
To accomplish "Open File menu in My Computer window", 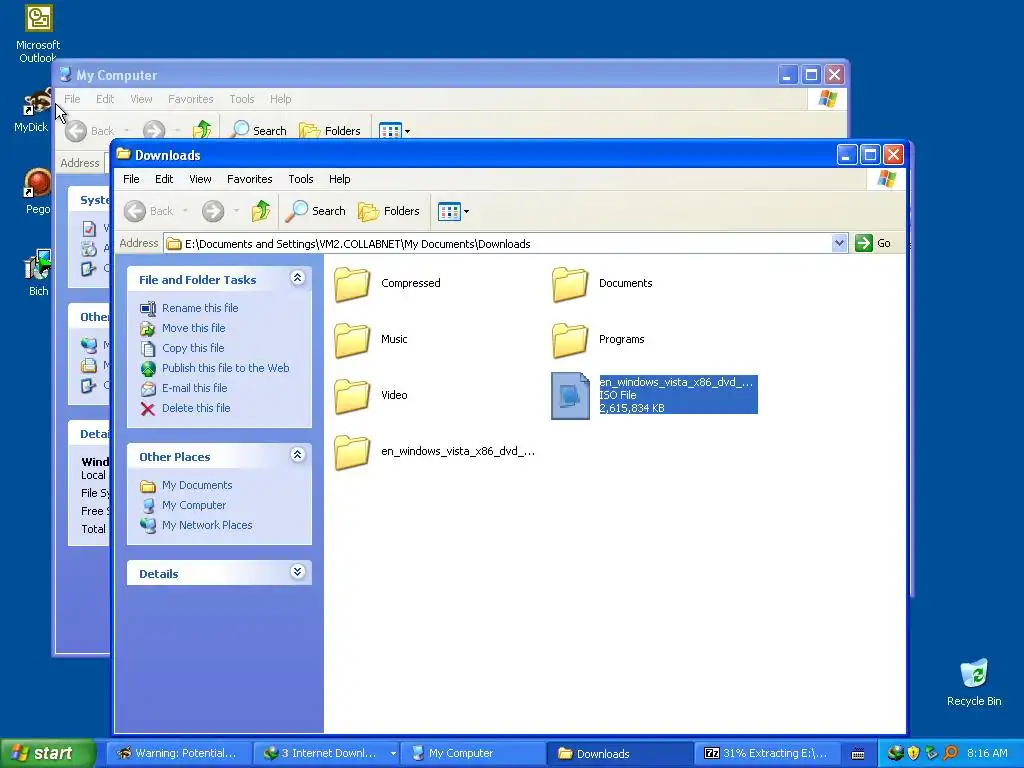I will point(72,99).
